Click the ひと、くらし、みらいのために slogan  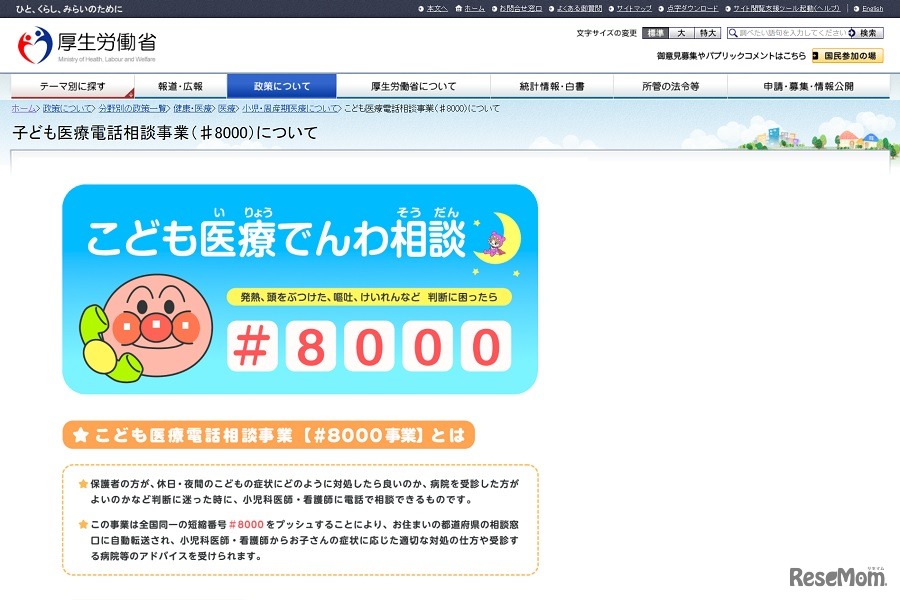coord(69,9)
